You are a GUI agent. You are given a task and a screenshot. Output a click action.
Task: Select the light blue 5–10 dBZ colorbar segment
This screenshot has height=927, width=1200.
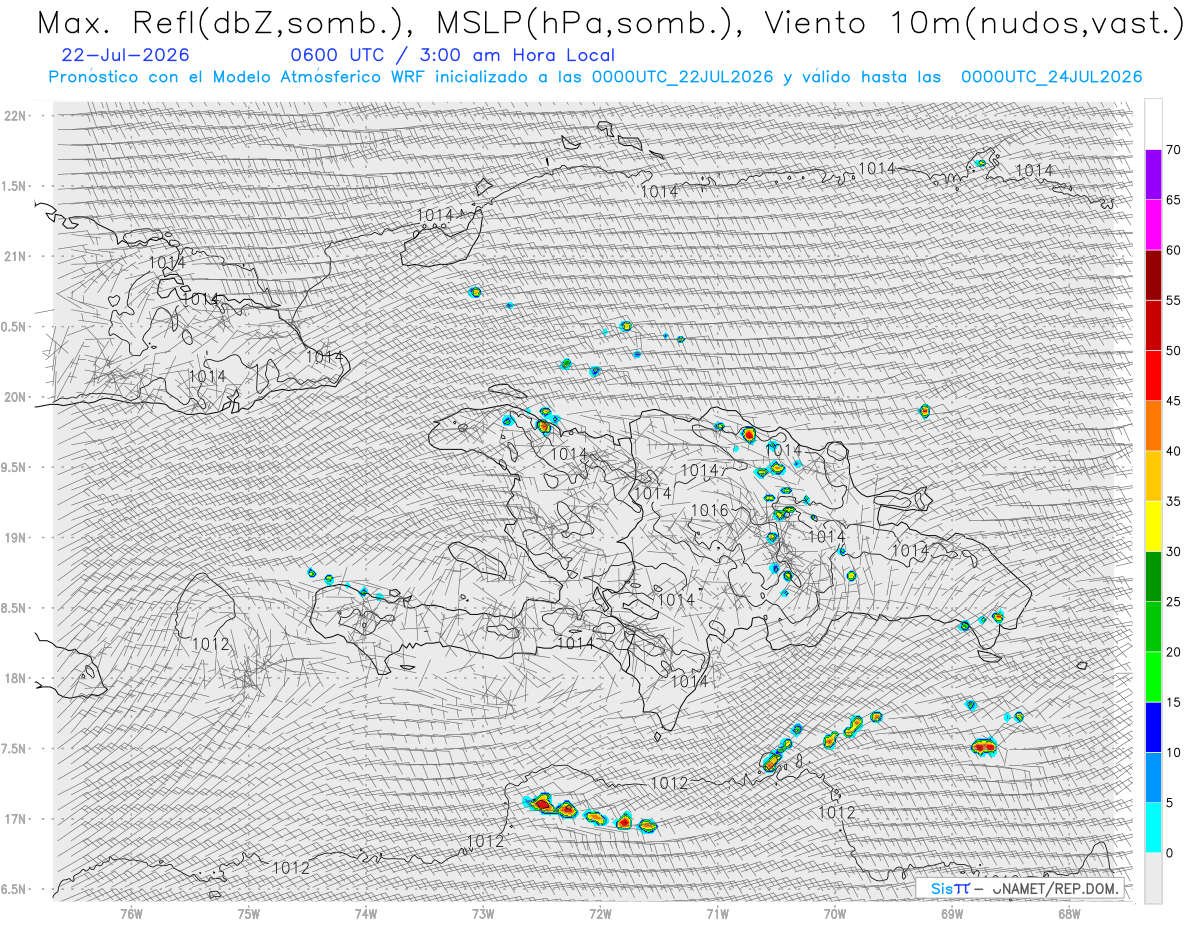[1153, 777]
